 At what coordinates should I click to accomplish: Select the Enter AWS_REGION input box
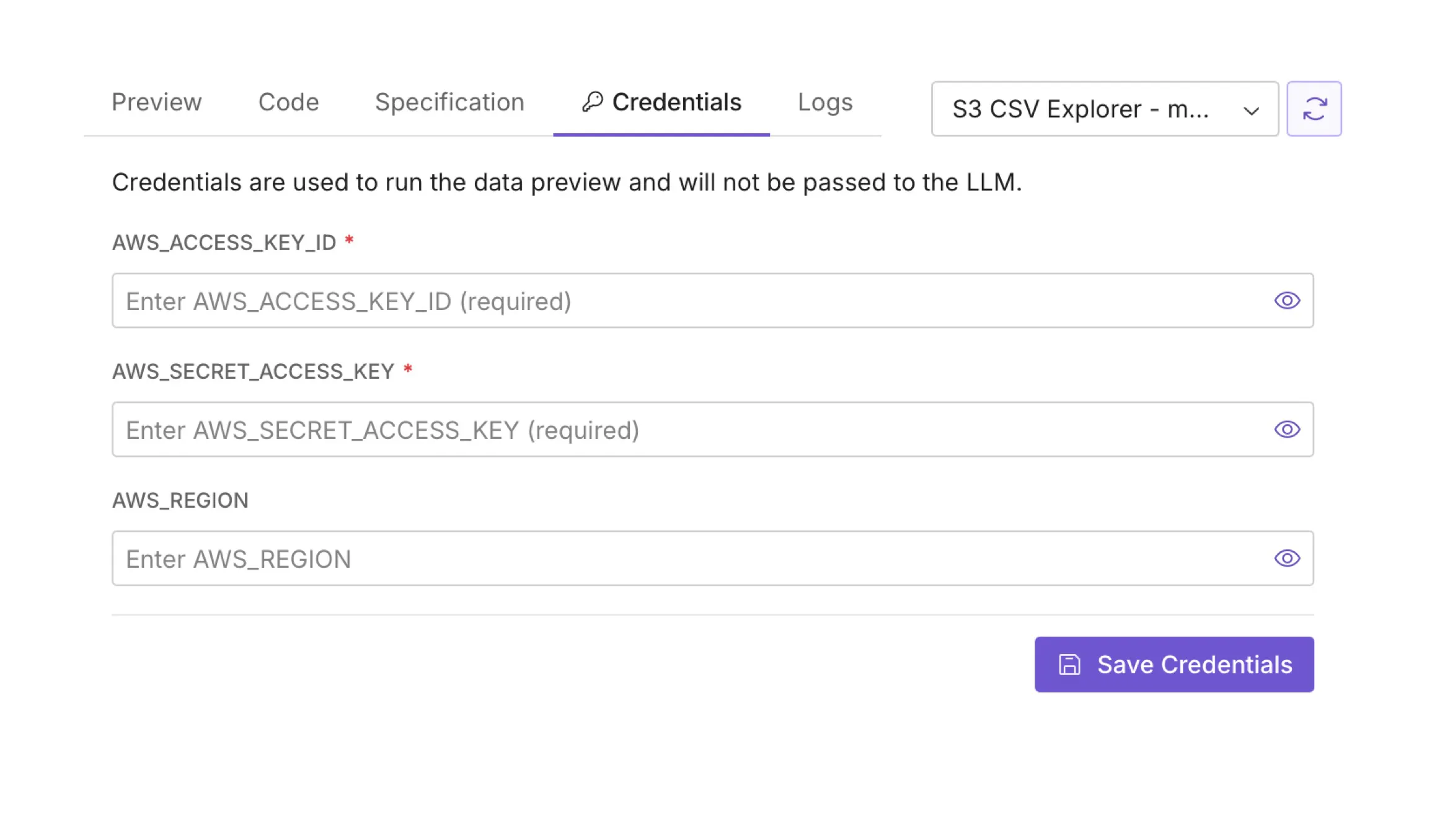[x=682, y=559]
